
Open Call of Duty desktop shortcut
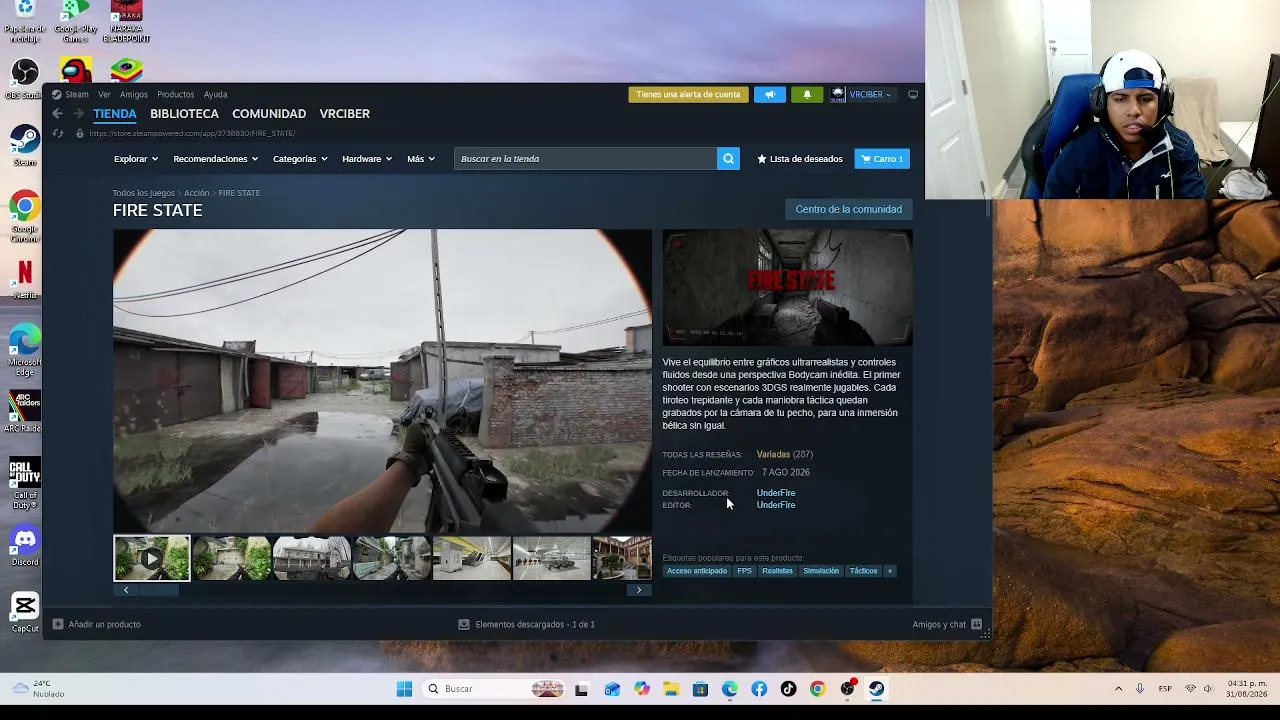(x=25, y=484)
